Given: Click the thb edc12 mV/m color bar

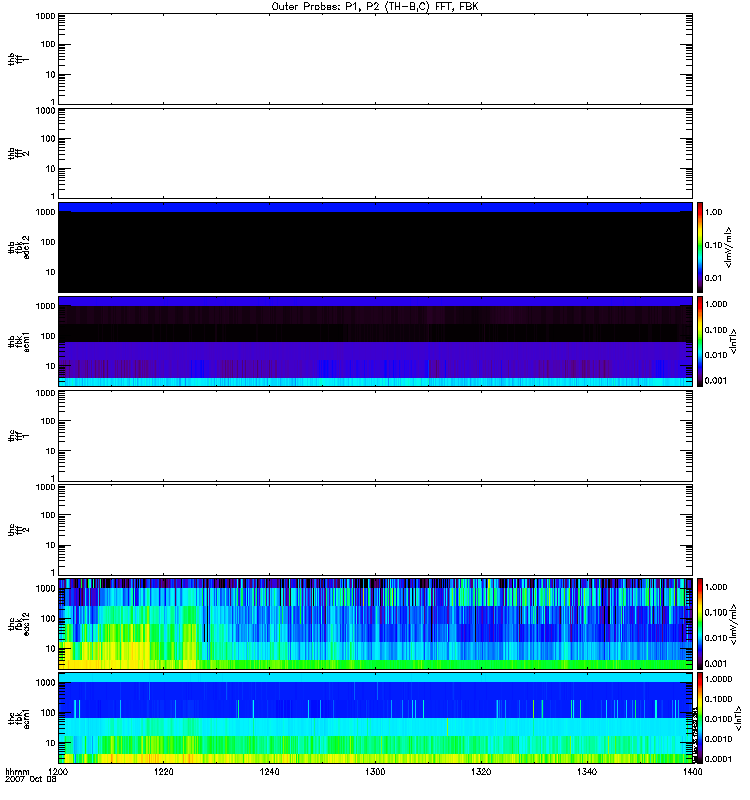Looking at the screenshot, I should (x=702, y=247).
